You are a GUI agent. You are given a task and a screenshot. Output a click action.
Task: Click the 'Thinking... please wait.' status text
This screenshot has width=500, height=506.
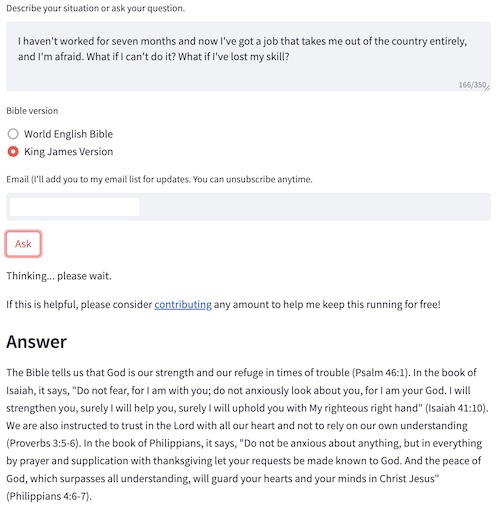click(x=59, y=276)
